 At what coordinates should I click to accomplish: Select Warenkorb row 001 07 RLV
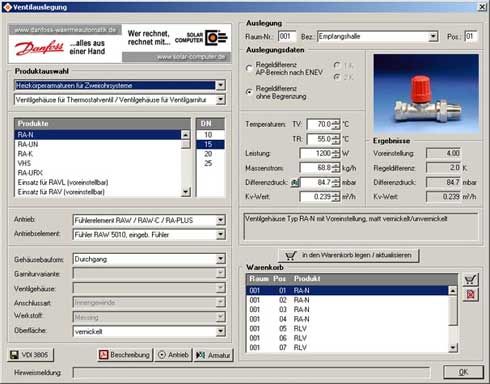(347, 347)
